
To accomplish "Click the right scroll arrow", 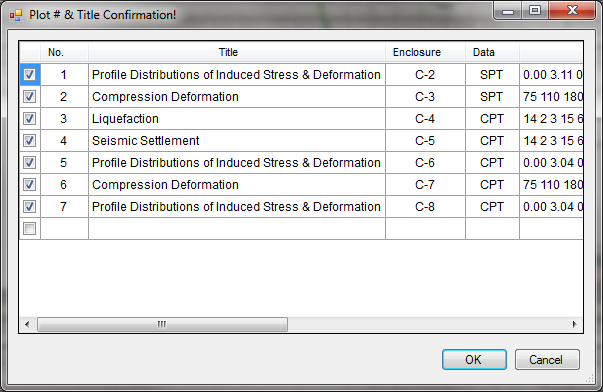I will (x=575, y=324).
